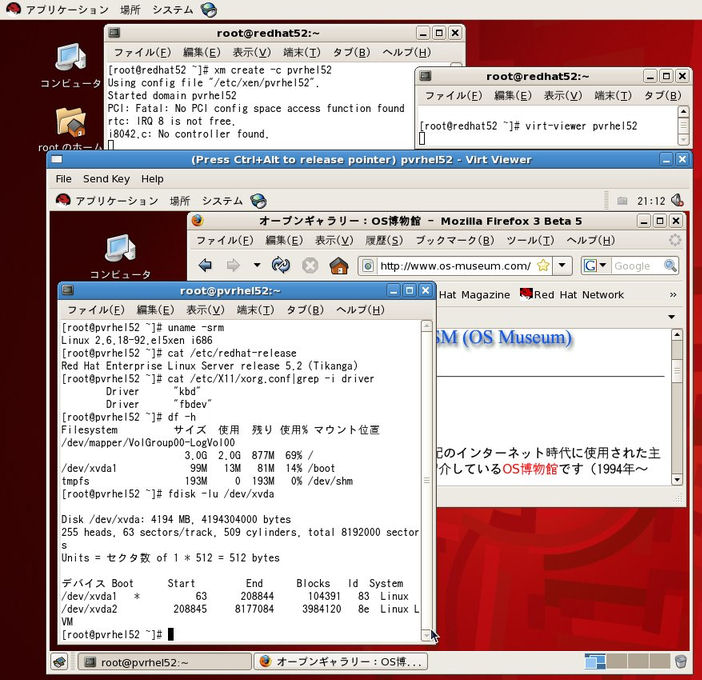Switch to オープンギャラリー Firefox taskbar button
Viewport: 702px width, 680px height.
pos(341,662)
